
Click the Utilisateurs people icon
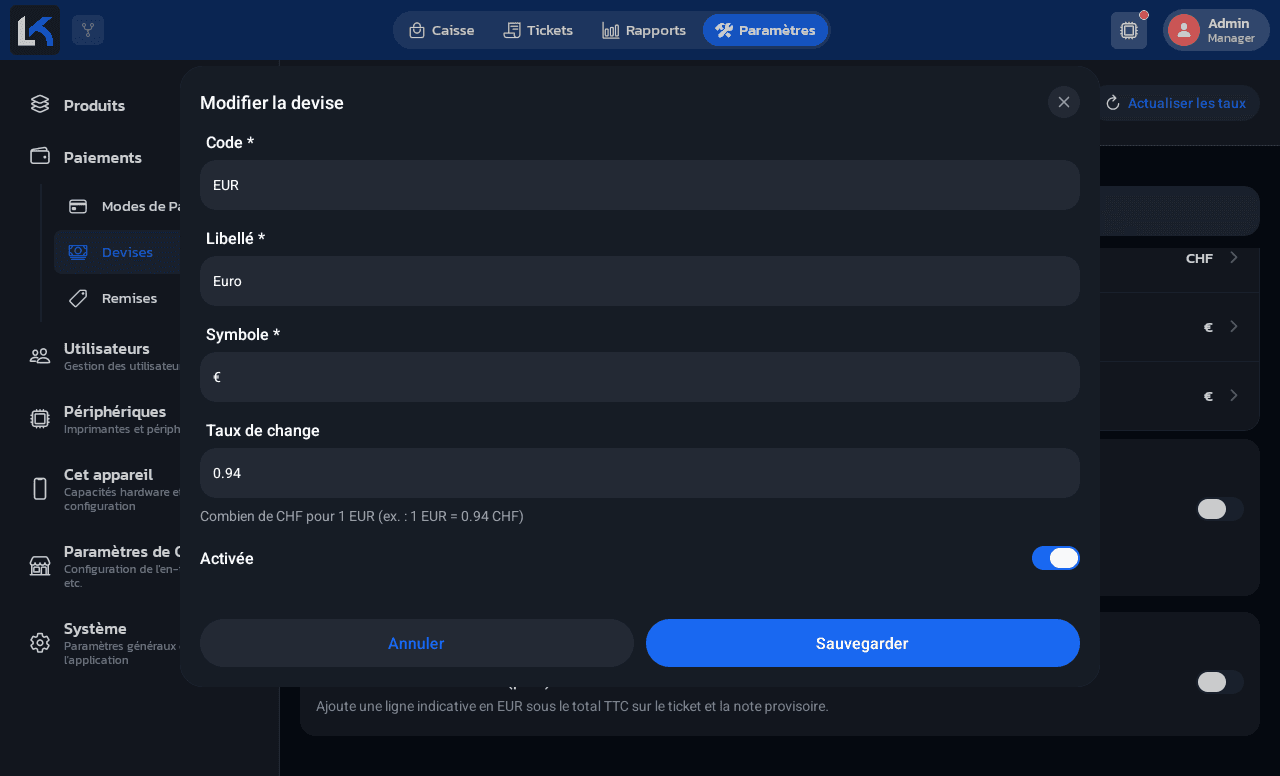click(x=40, y=356)
